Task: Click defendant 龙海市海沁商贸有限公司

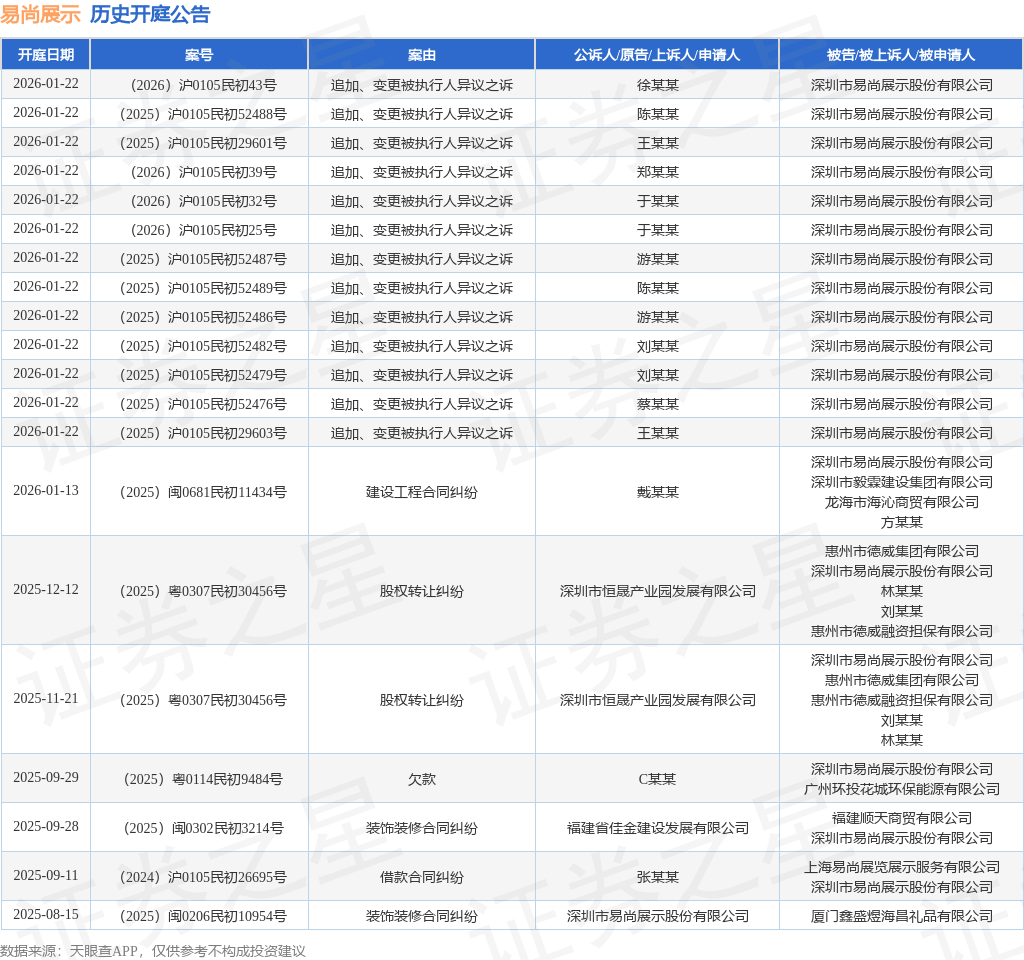Action: (901, 502)
